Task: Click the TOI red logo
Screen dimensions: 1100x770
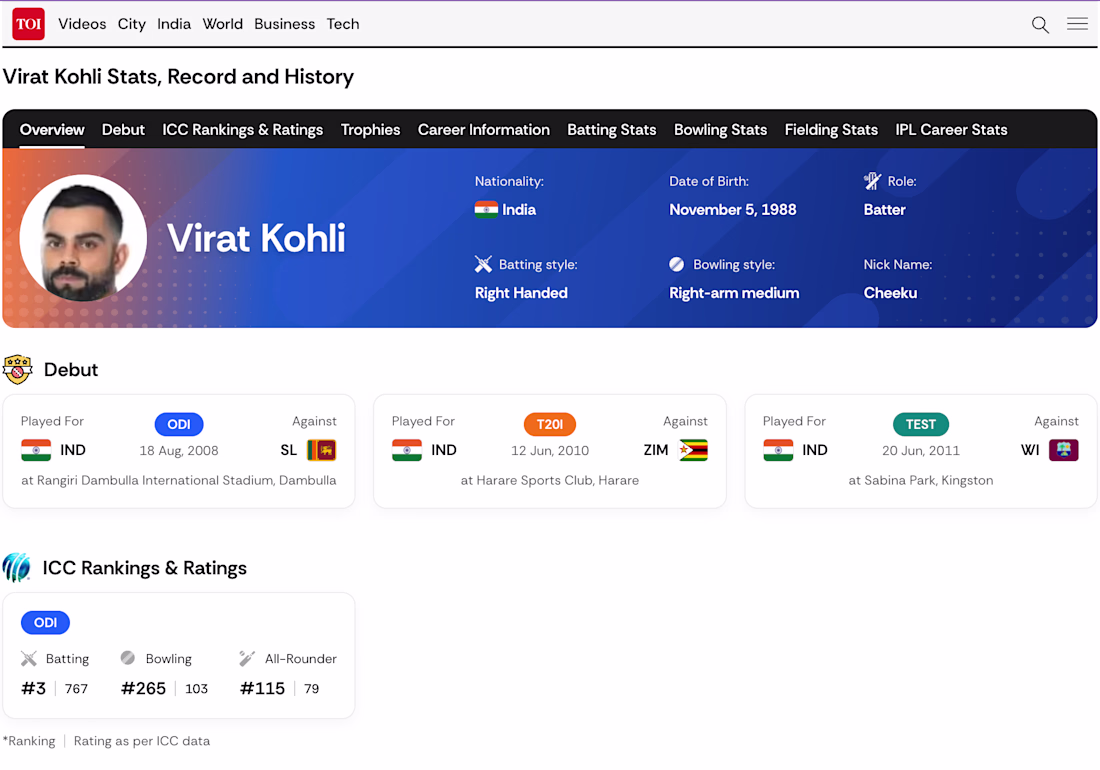Action: tap(29, 24)
